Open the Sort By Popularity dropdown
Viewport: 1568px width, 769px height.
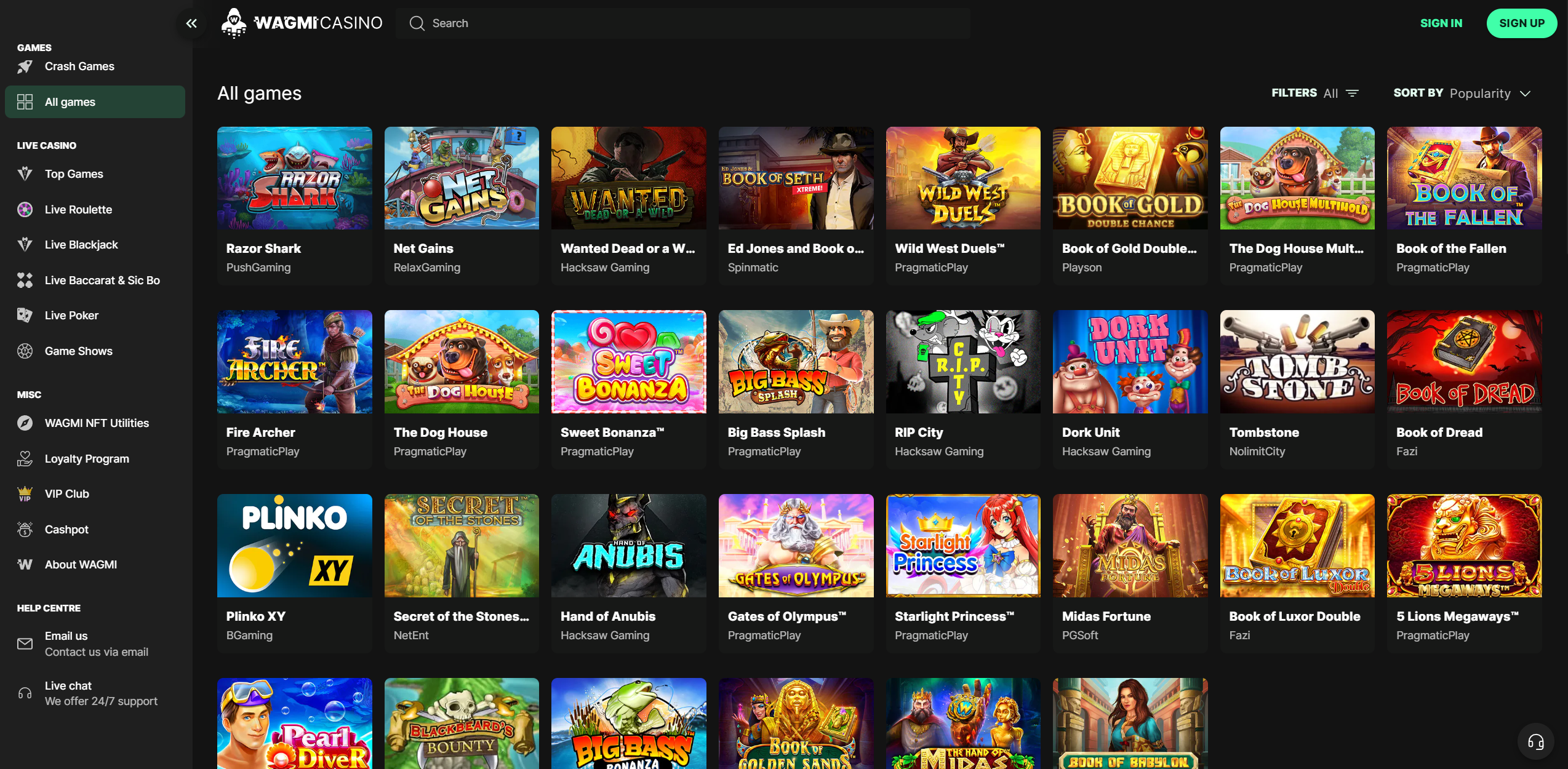(1462, 94)
